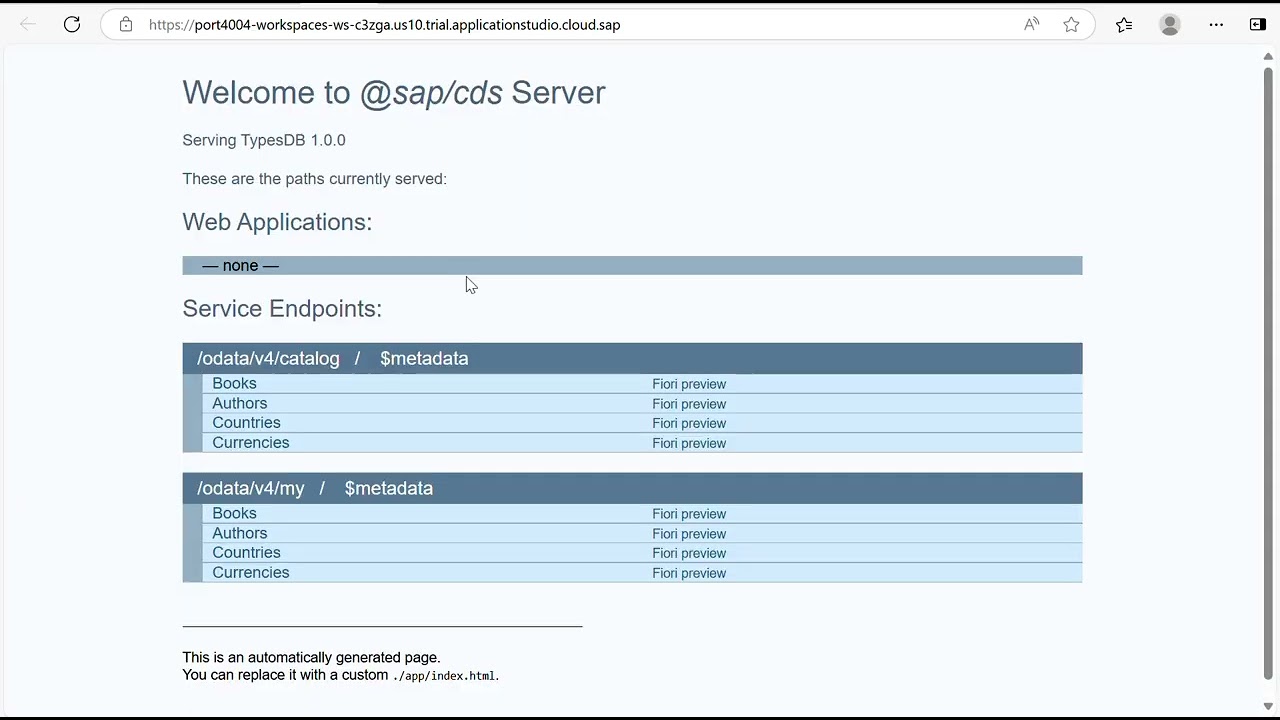Open Currencies entity under catalog service
Viewport: 1280px width, 720px height.
pyautogui.click(x=251, y=442)
